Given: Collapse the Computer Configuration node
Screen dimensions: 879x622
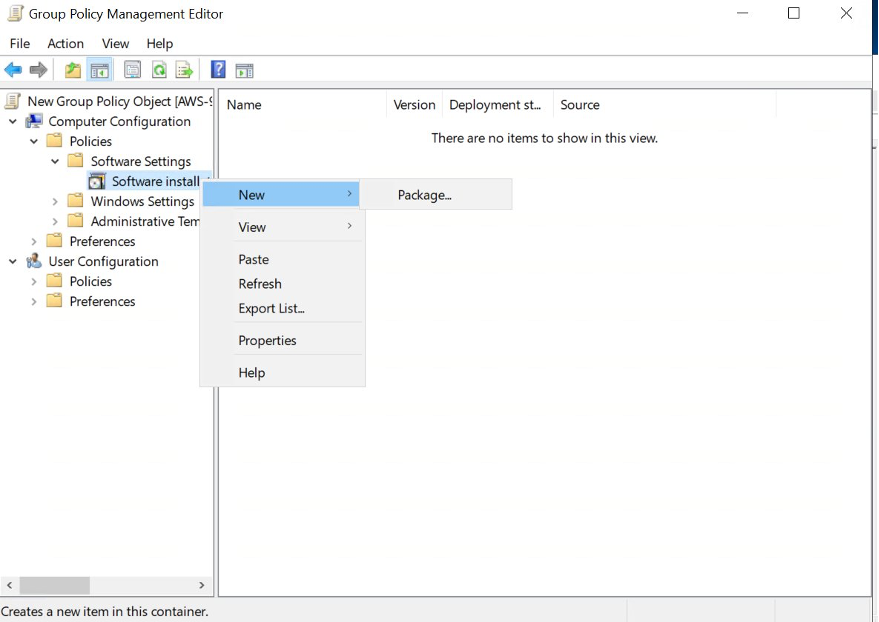Looking at the screenshot, I should [x=11, y=121].
